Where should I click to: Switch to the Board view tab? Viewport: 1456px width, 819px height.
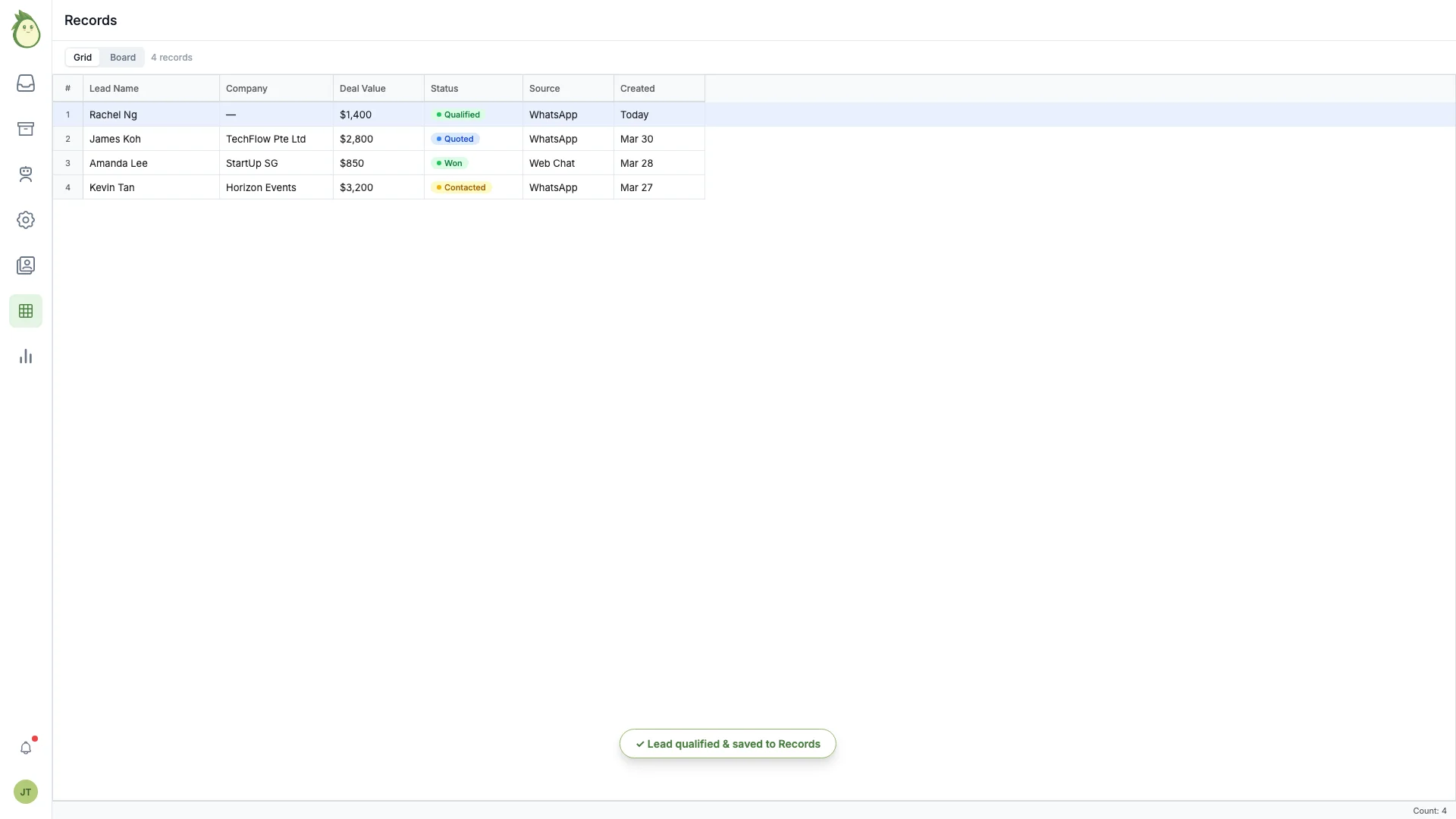(123, 57)
